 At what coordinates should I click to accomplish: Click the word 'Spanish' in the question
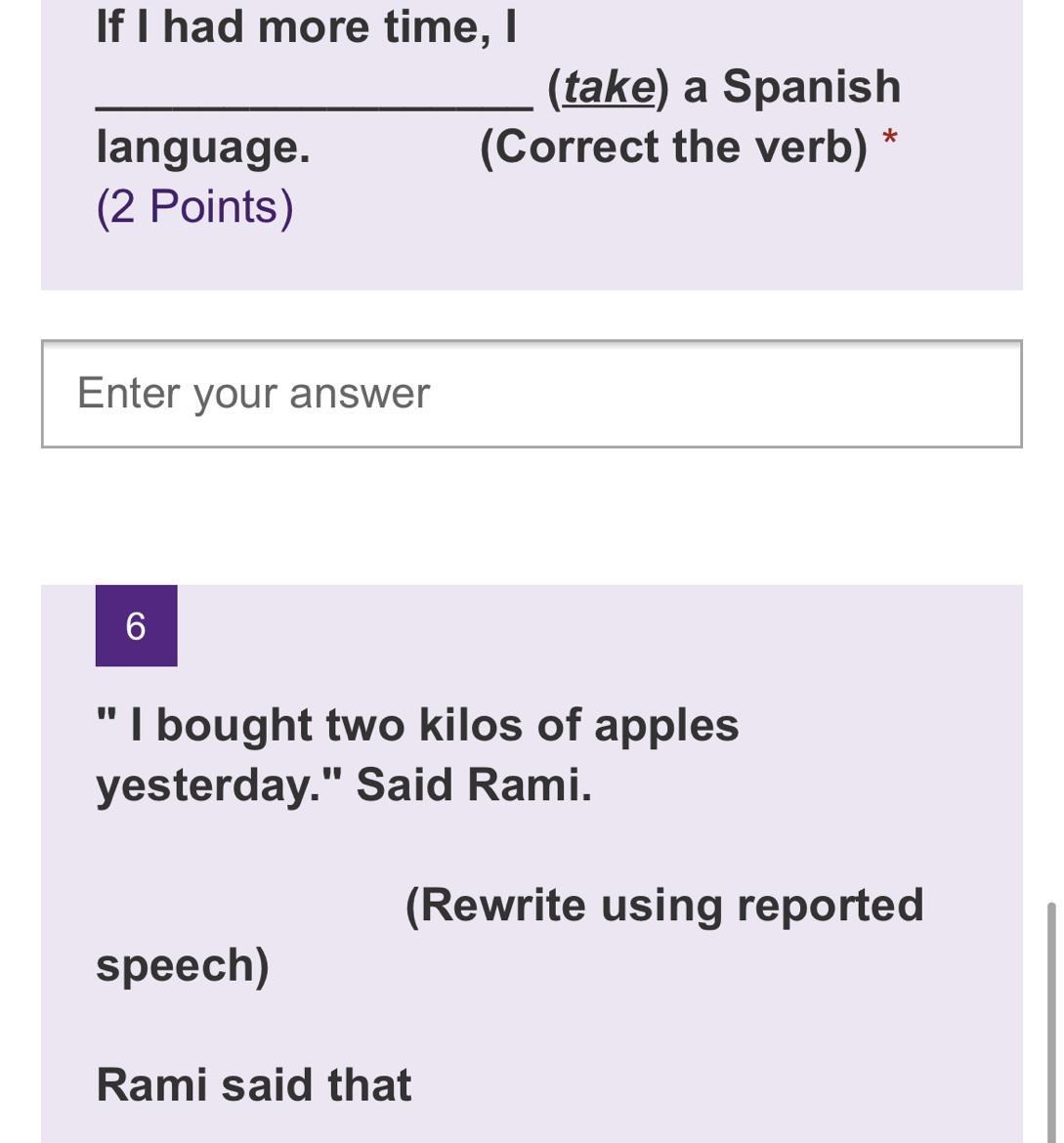[811, 87]
